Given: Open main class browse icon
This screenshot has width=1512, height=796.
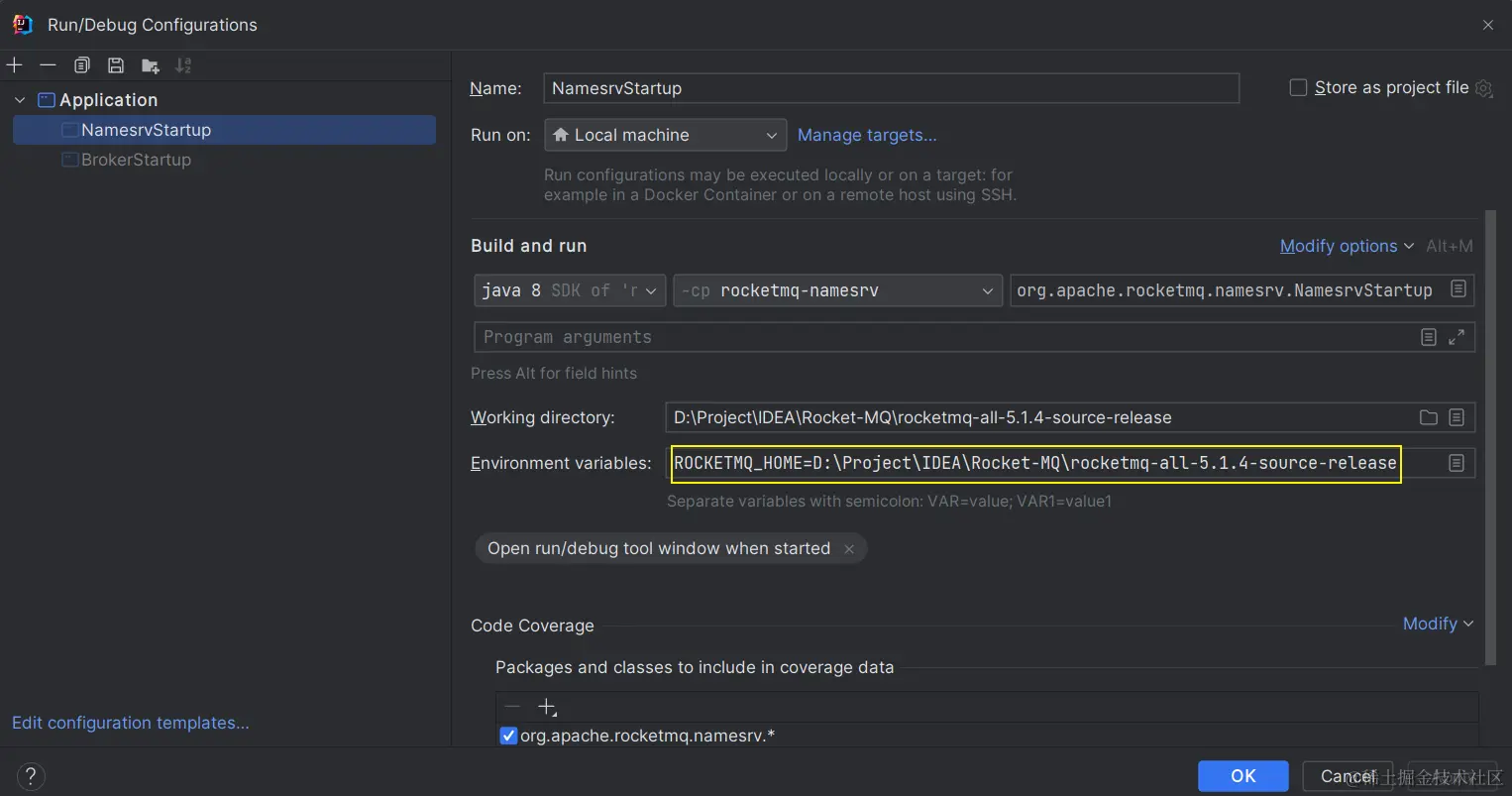Looking at the screenshot, I should pyautogui.click(x=1458, y=288).
